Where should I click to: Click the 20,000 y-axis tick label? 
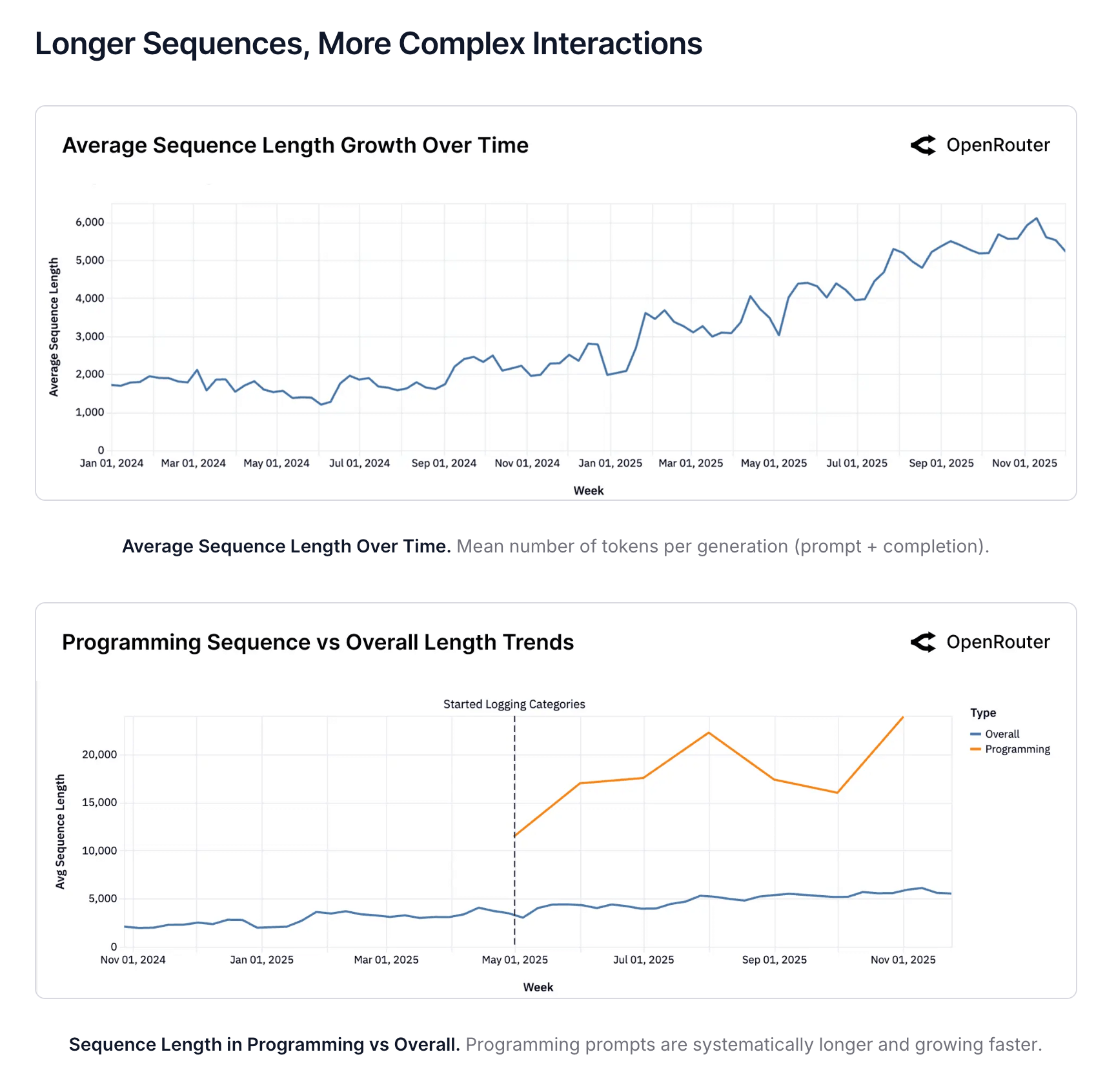click(99, 754)
